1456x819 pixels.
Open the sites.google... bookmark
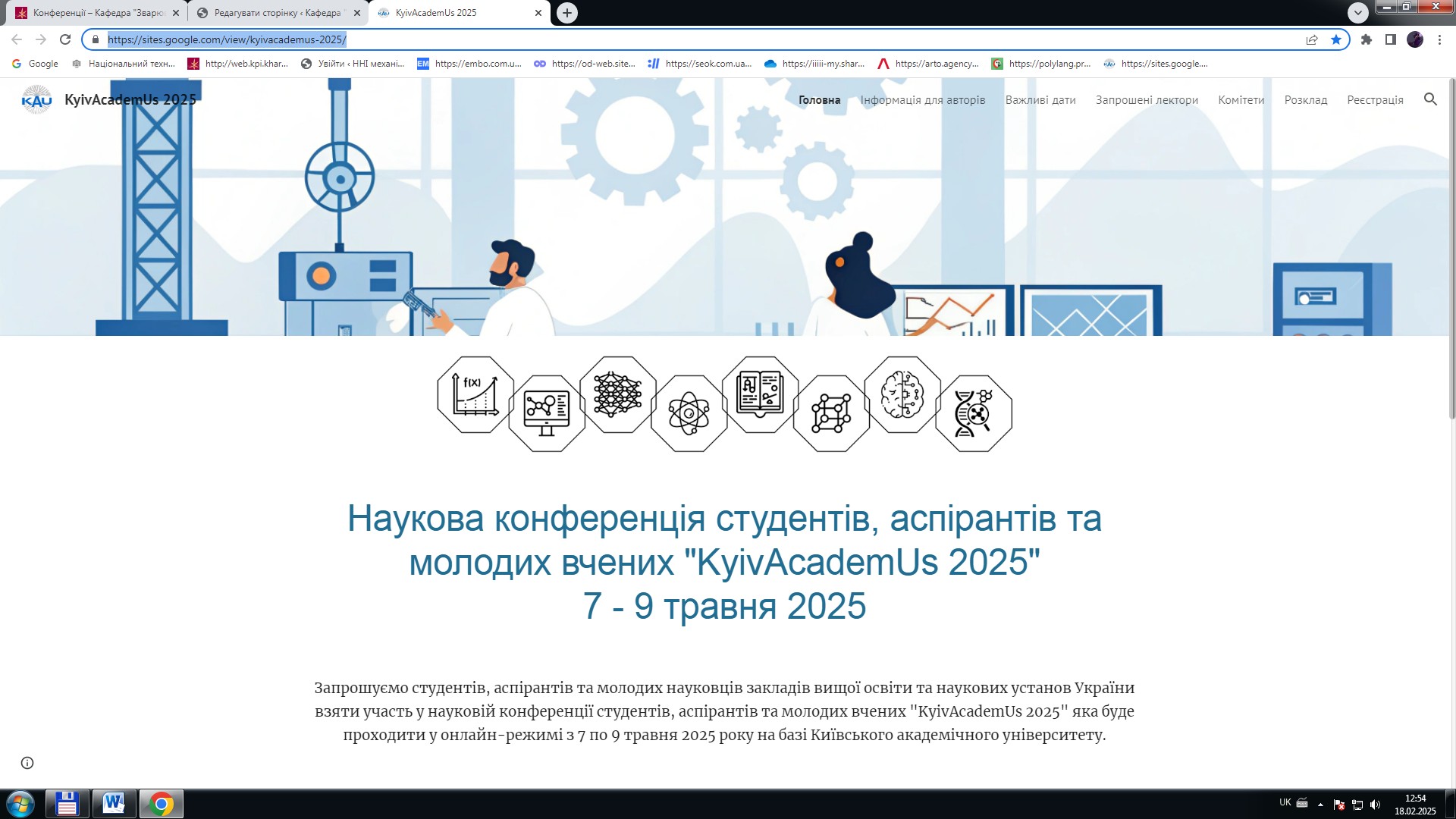coord(1156,64)
